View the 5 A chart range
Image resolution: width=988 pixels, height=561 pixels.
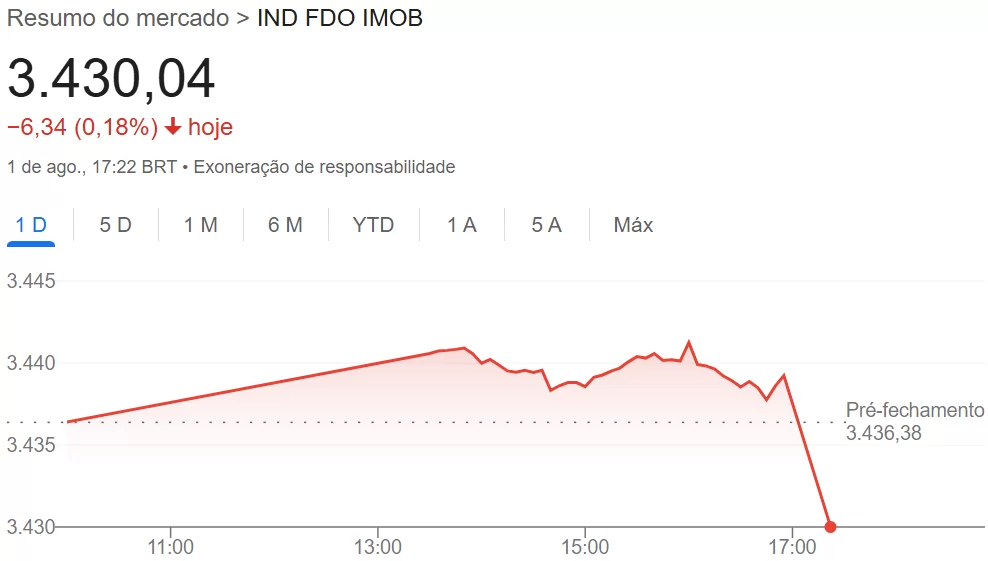(x=546, y=225)
